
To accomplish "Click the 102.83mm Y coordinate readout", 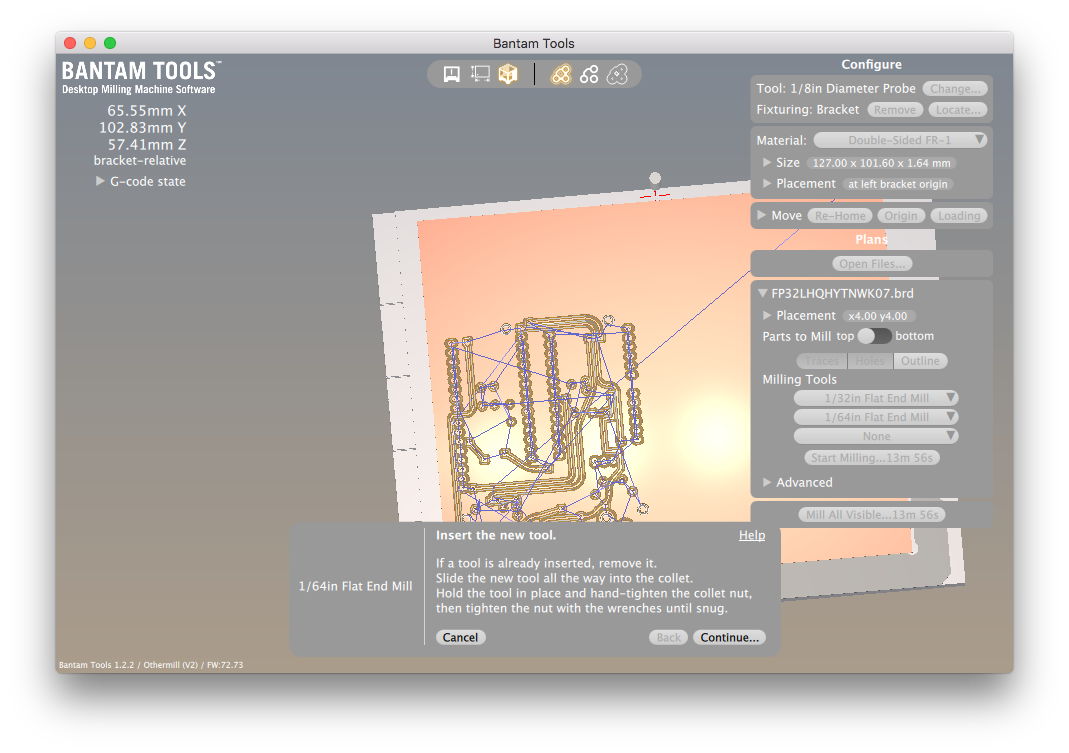I will (142, 128).
